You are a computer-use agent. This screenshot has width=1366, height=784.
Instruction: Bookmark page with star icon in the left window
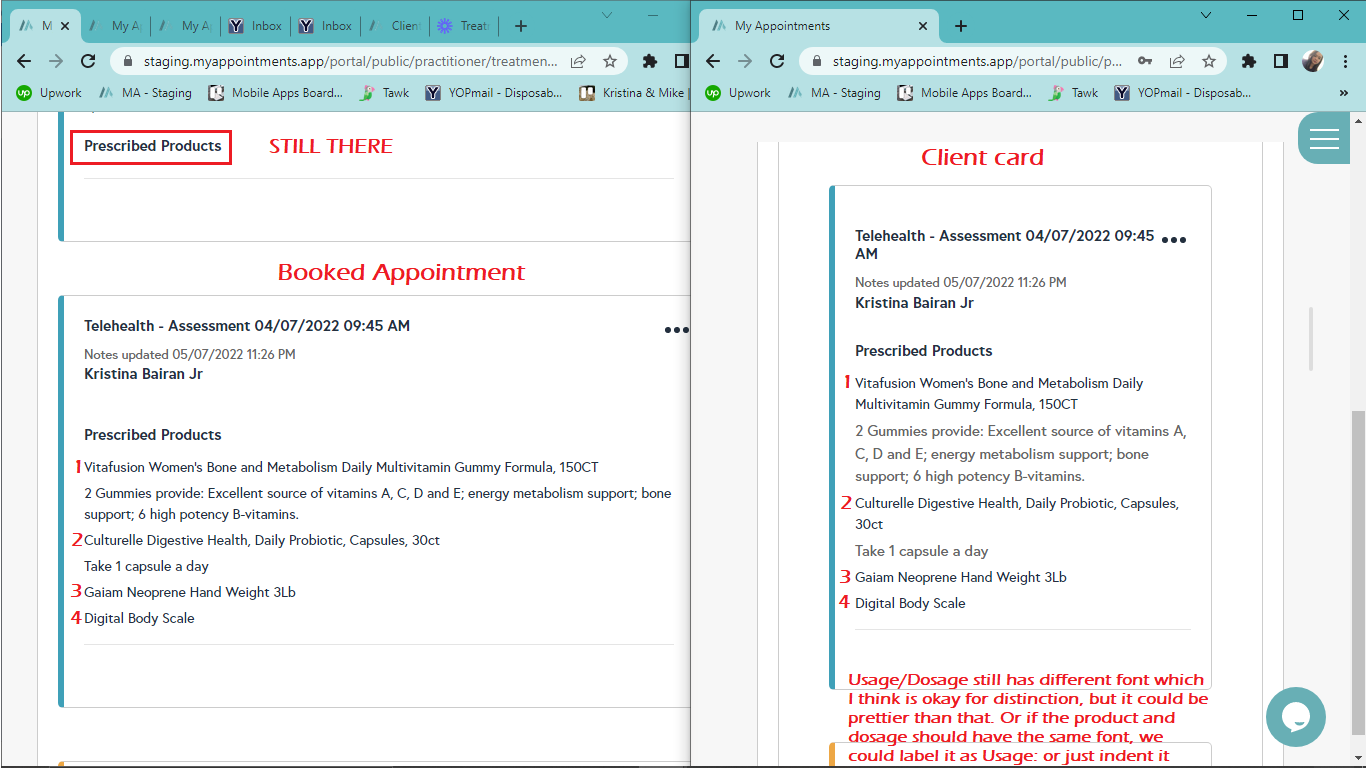coord(610,61)
